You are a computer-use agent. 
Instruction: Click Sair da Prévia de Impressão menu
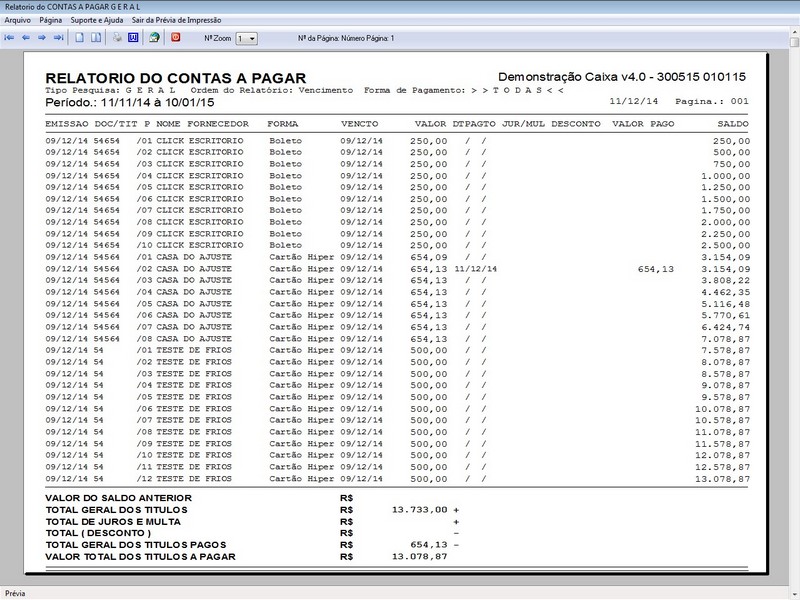(x=177, y=20)
